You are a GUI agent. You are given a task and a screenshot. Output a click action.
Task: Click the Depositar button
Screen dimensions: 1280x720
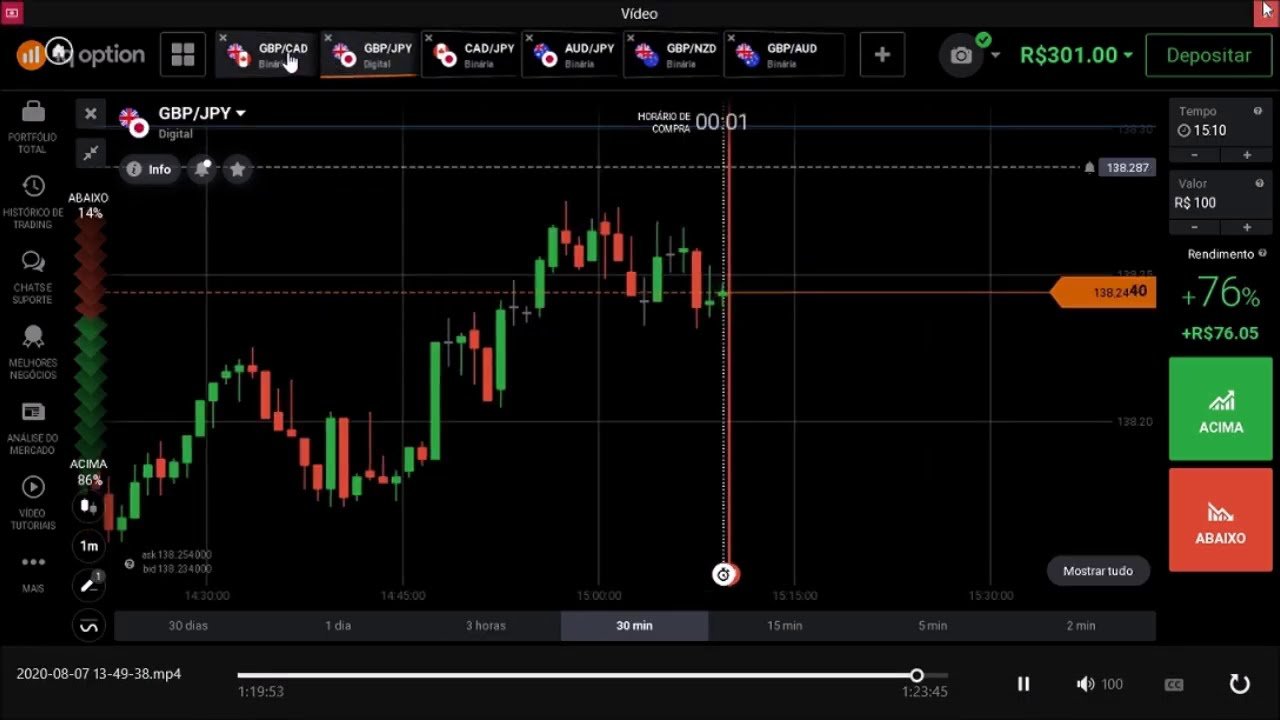coord(1208,55)
